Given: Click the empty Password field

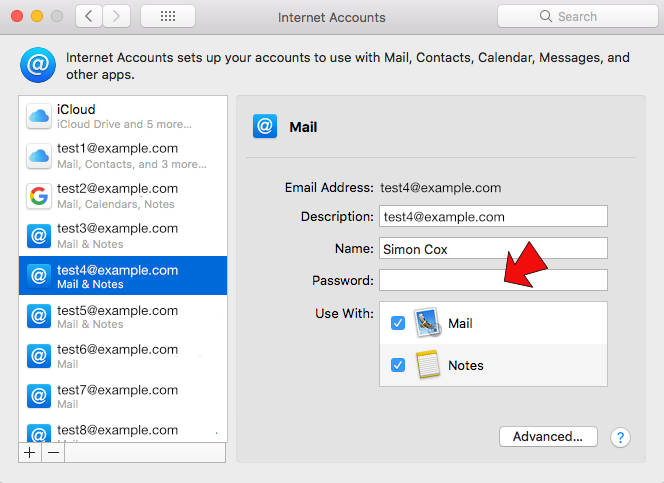Looking at the screenshot, I should click(x=493, y=280).
